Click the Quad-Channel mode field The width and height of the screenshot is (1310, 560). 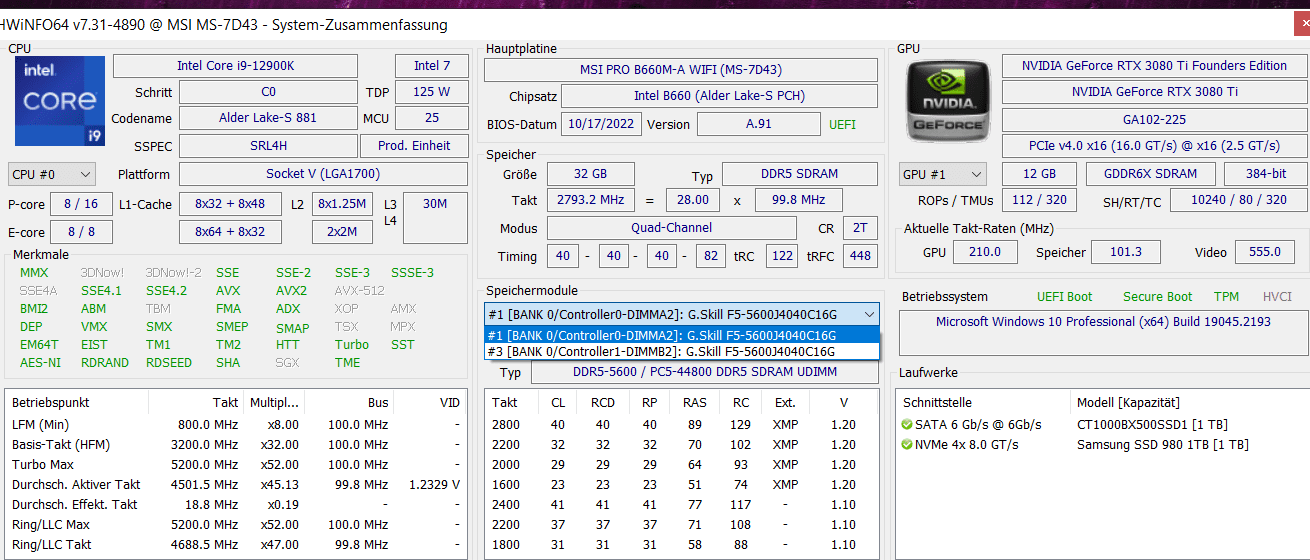[672, 228]
